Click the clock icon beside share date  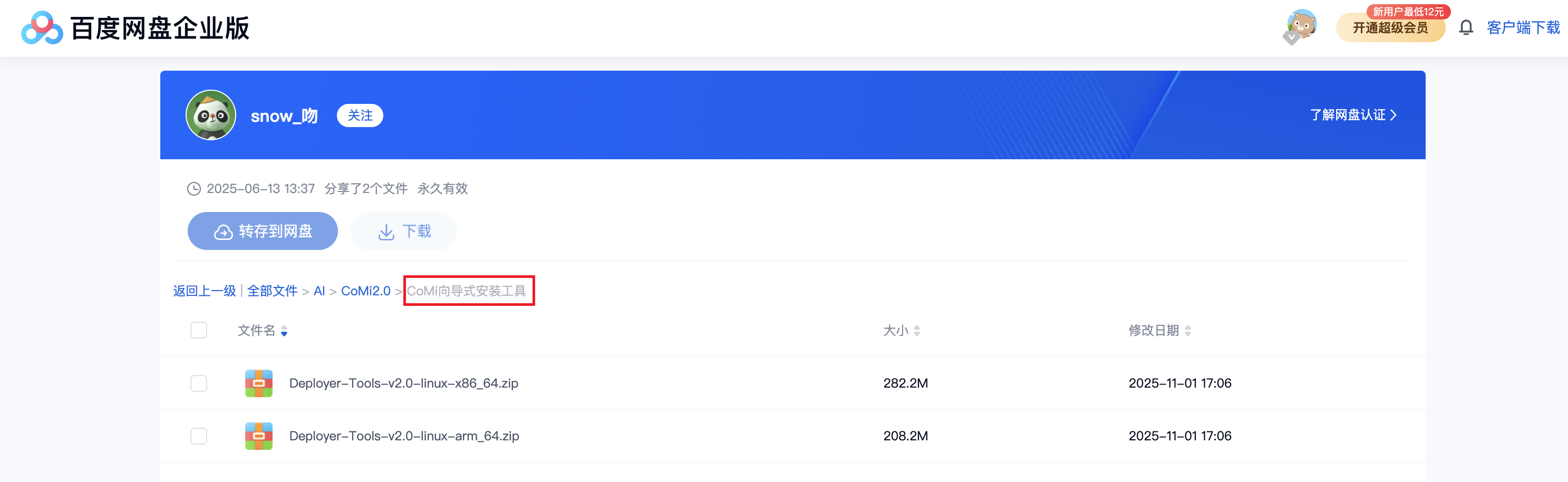193,189
